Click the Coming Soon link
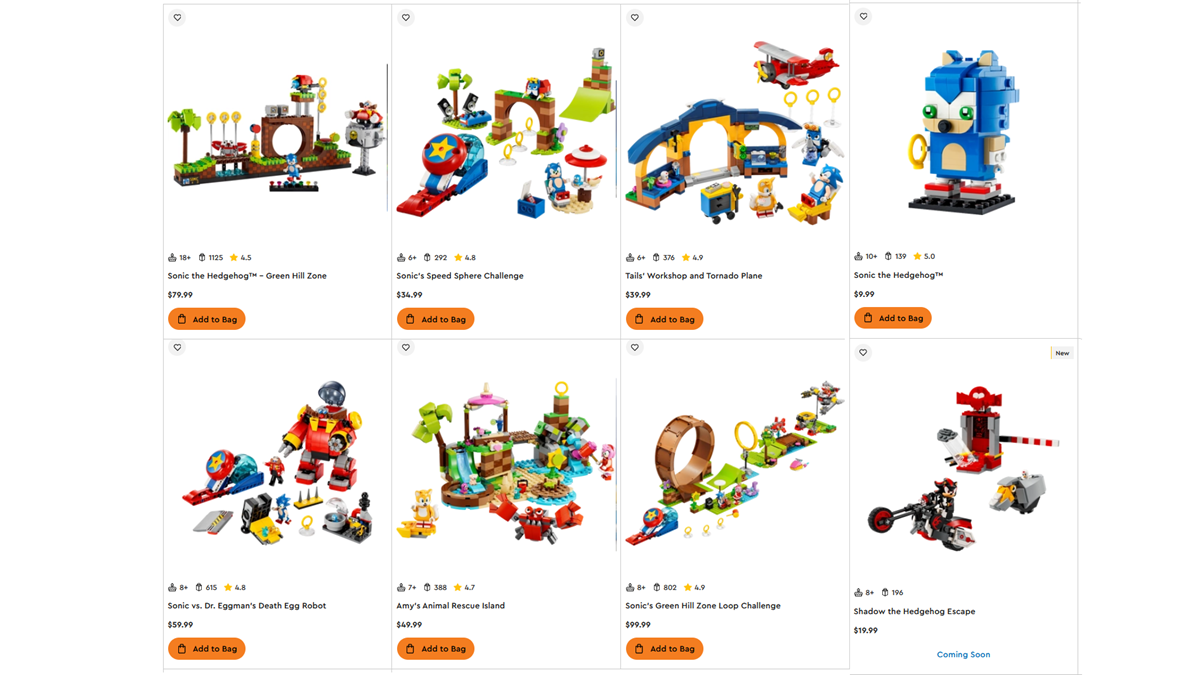The width and height of the screenshot is (1200, 675). point(964,654)
